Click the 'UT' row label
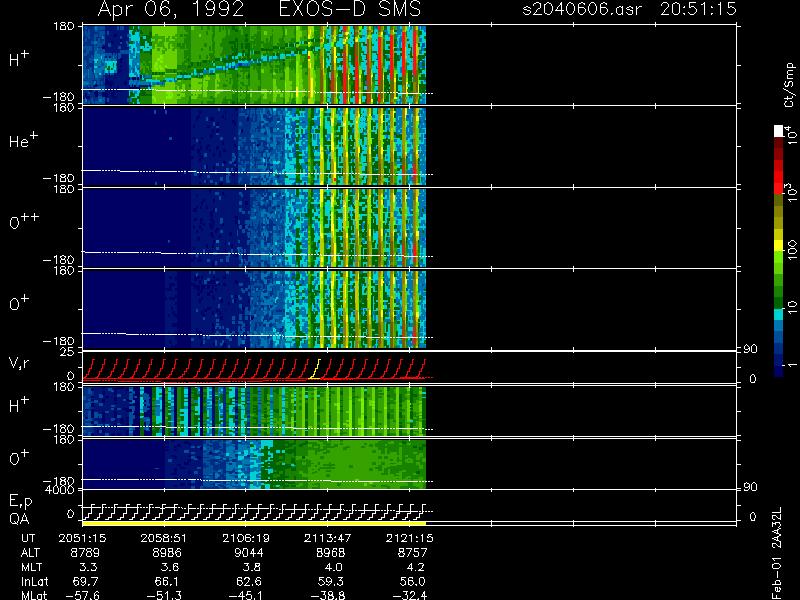The image size is (800, 600). pyautogui.click(x=29, y=538)
